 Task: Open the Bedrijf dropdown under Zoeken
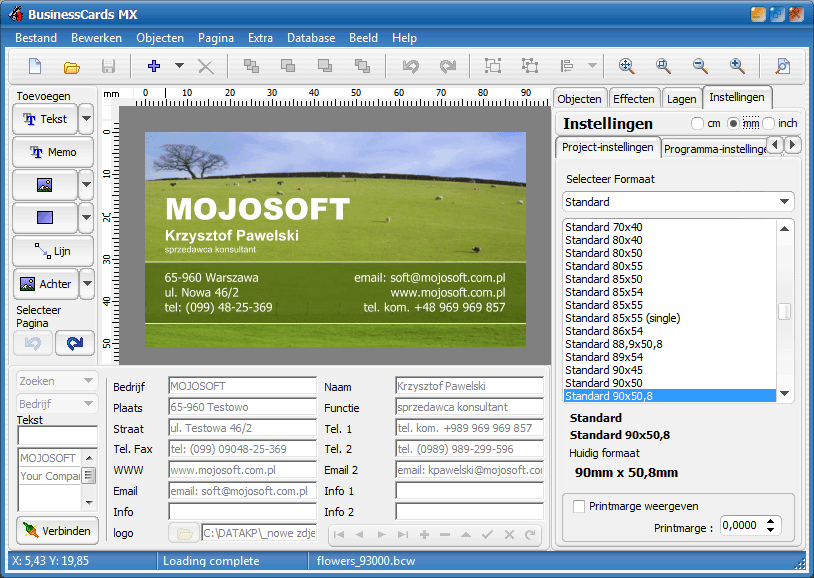point(57,404)
